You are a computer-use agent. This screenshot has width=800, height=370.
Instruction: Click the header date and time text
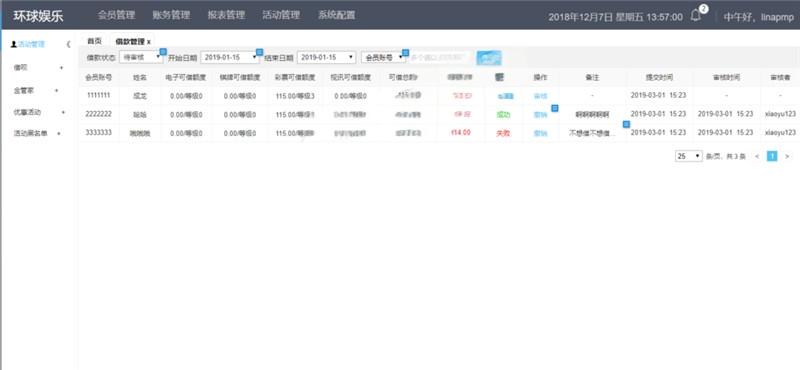(x=615, y=17)
